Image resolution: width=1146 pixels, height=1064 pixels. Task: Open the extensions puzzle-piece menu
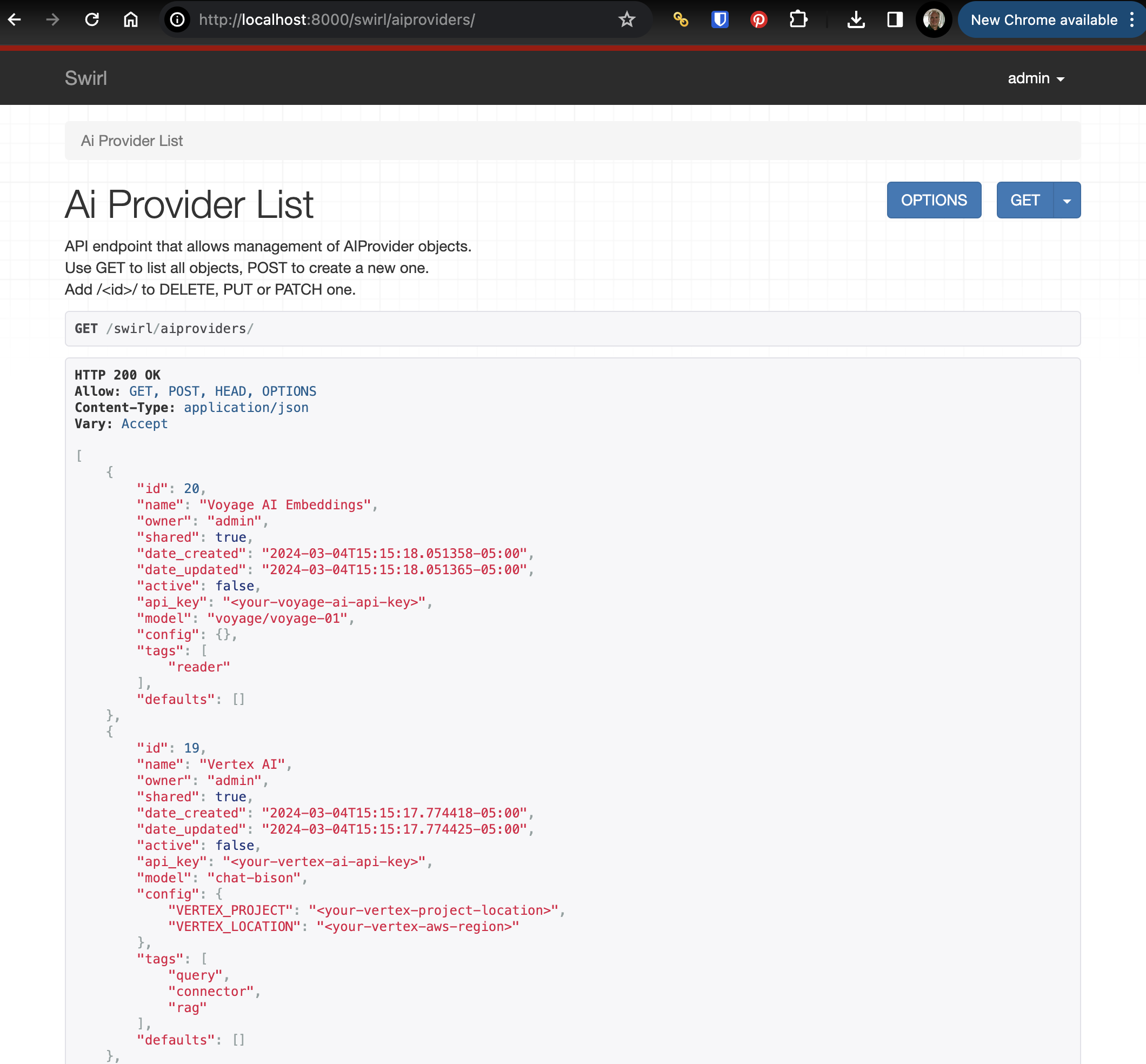click(x=798, y=19)
